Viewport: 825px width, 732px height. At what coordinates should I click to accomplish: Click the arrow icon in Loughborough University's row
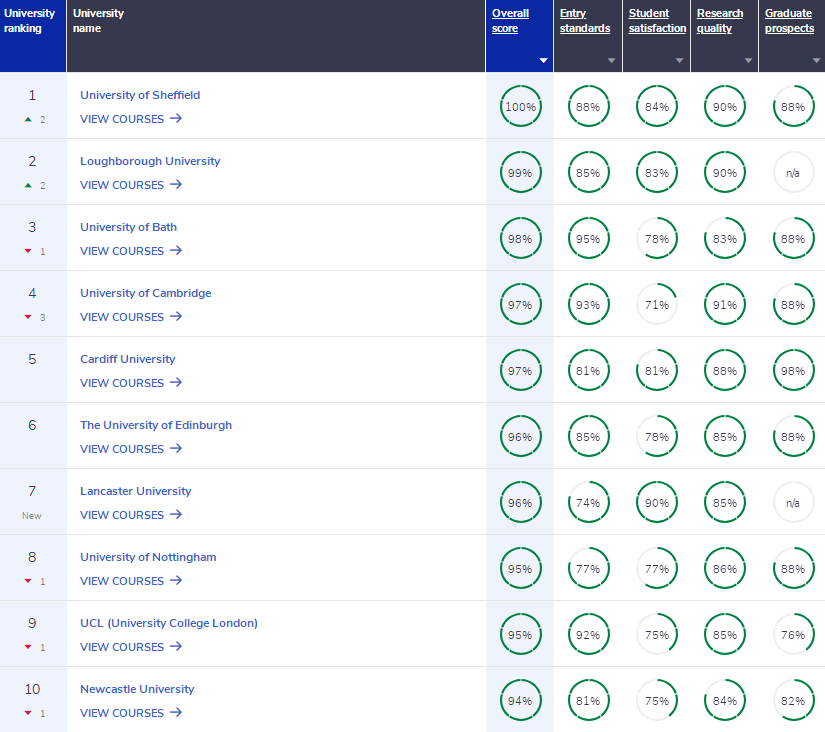coord(176,184)
